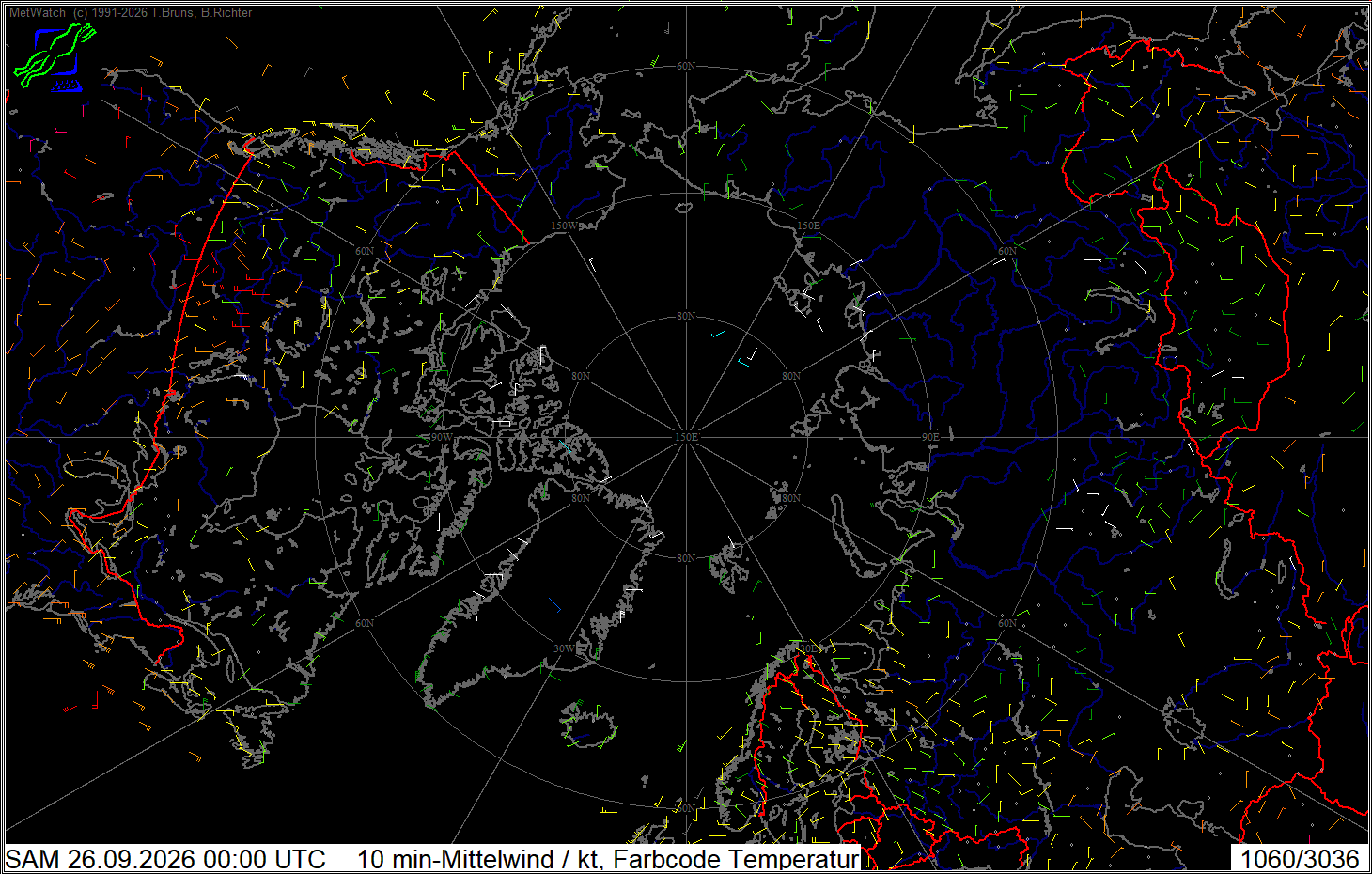Viewport: 1372px width, 874px height.
Task: Click the 90E meridian label
Action: click(x=930, y=437)
